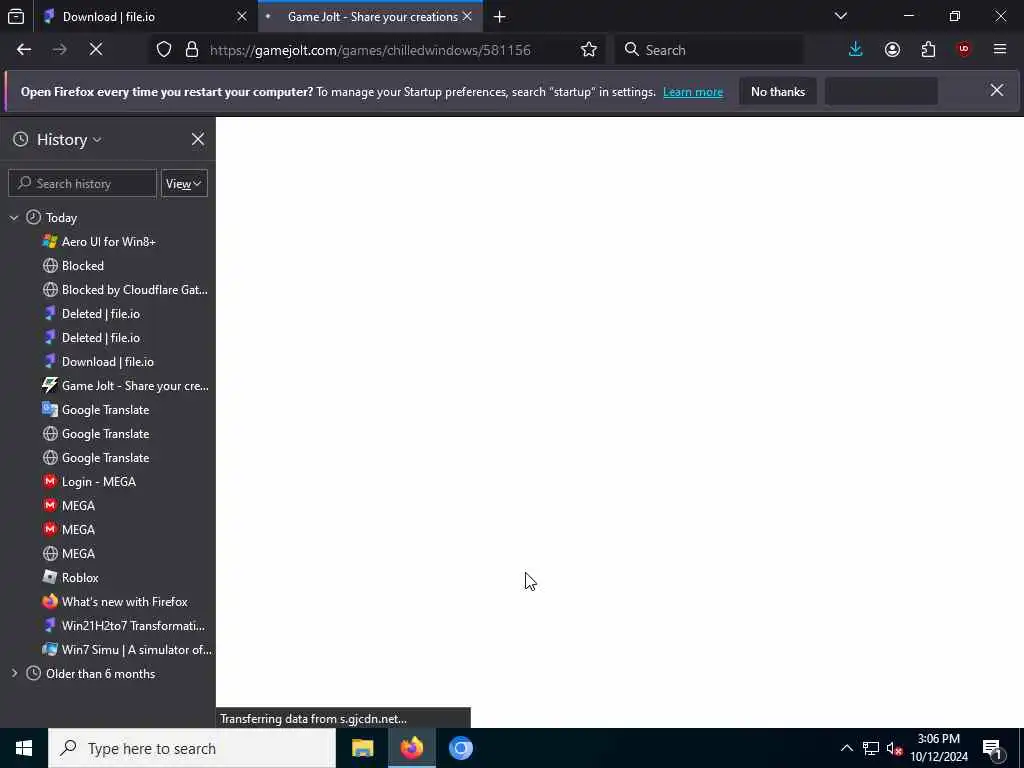The width and height of the screenshot is (1024, 768).
Task: Open Login - MEGA history entry
Action: pyautogui.click(x=98, y=482)
